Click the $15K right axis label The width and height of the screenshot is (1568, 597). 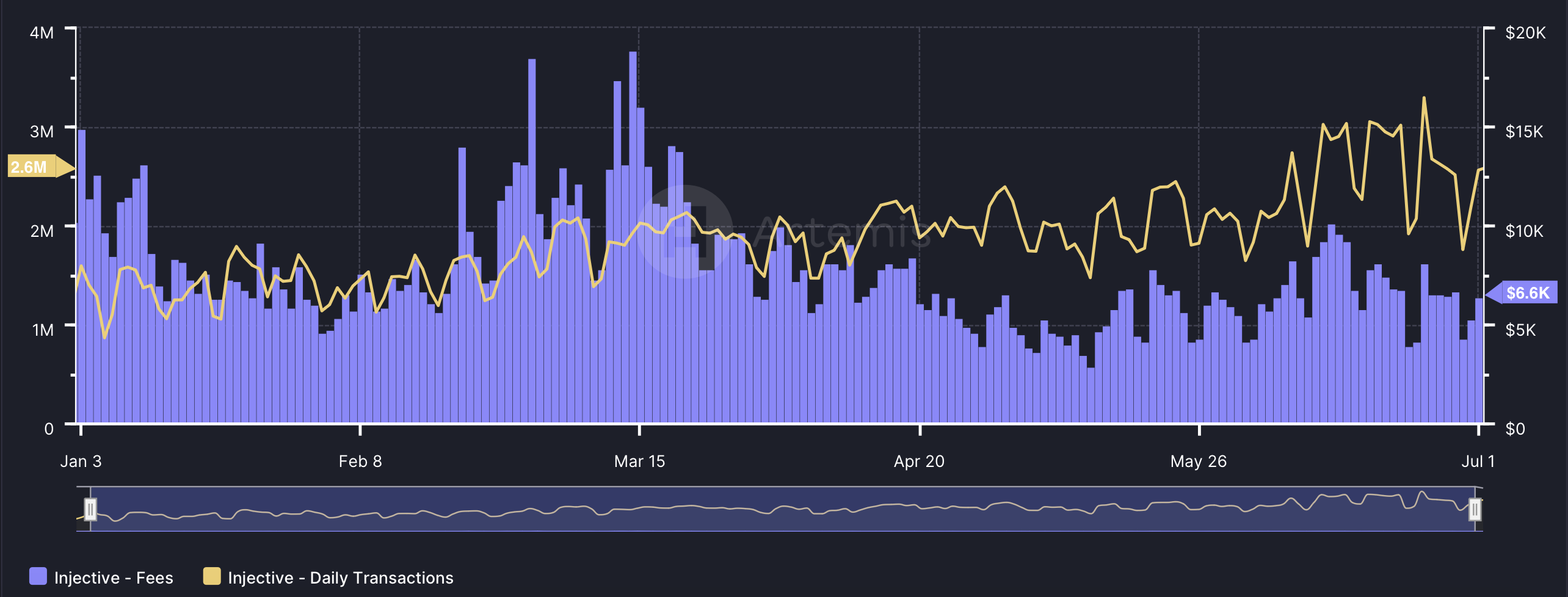point(1524,131)
